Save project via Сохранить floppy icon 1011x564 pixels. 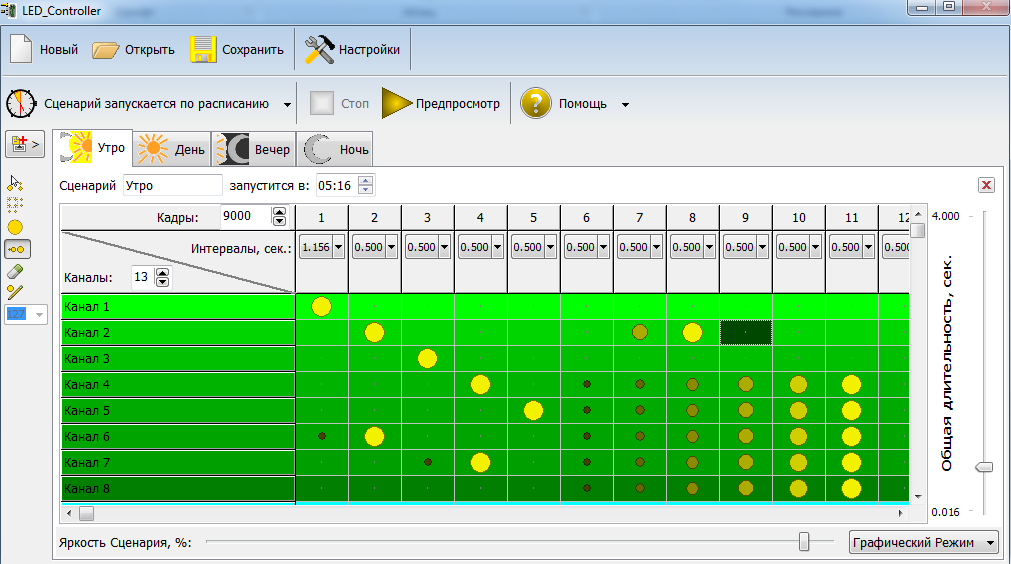click(x=203, y=49)
